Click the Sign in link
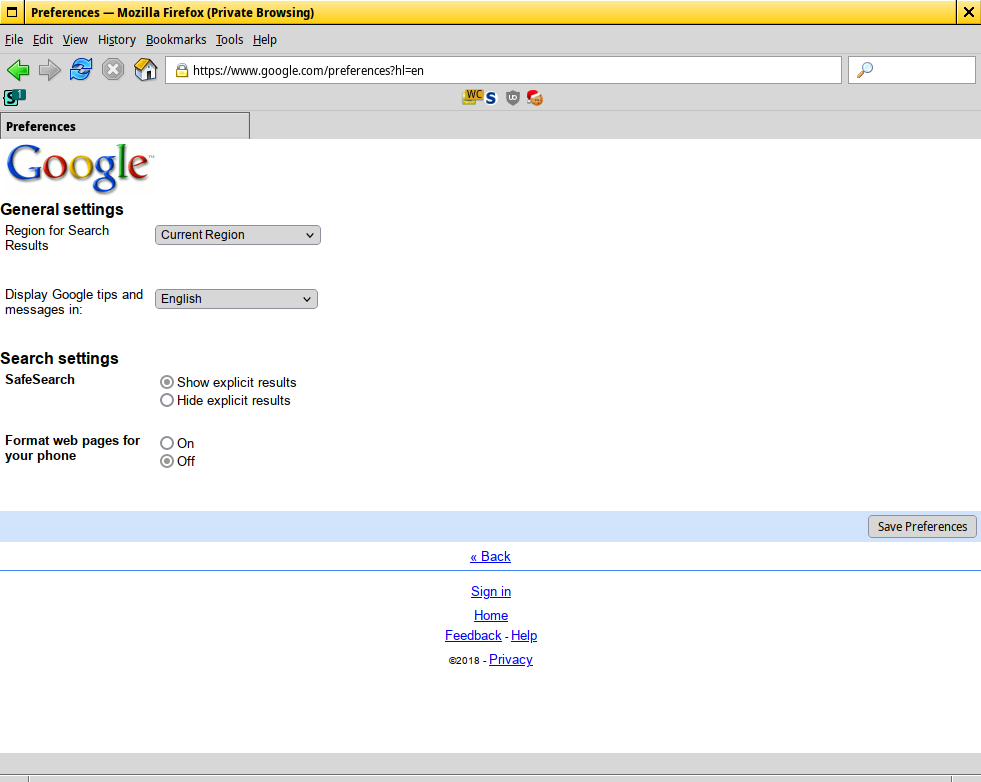981x782 pixels. pos(491,591)
